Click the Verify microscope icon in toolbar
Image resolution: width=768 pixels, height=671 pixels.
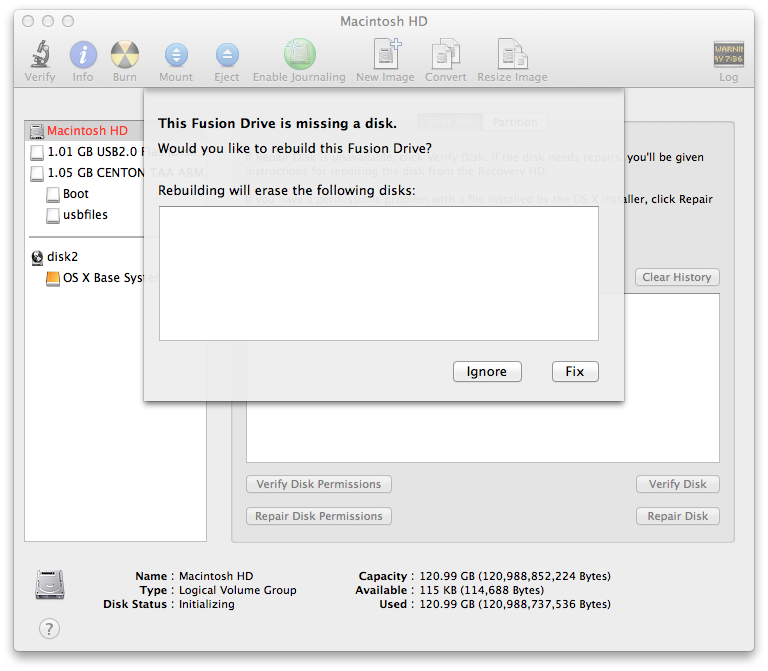tap(40, 54)
